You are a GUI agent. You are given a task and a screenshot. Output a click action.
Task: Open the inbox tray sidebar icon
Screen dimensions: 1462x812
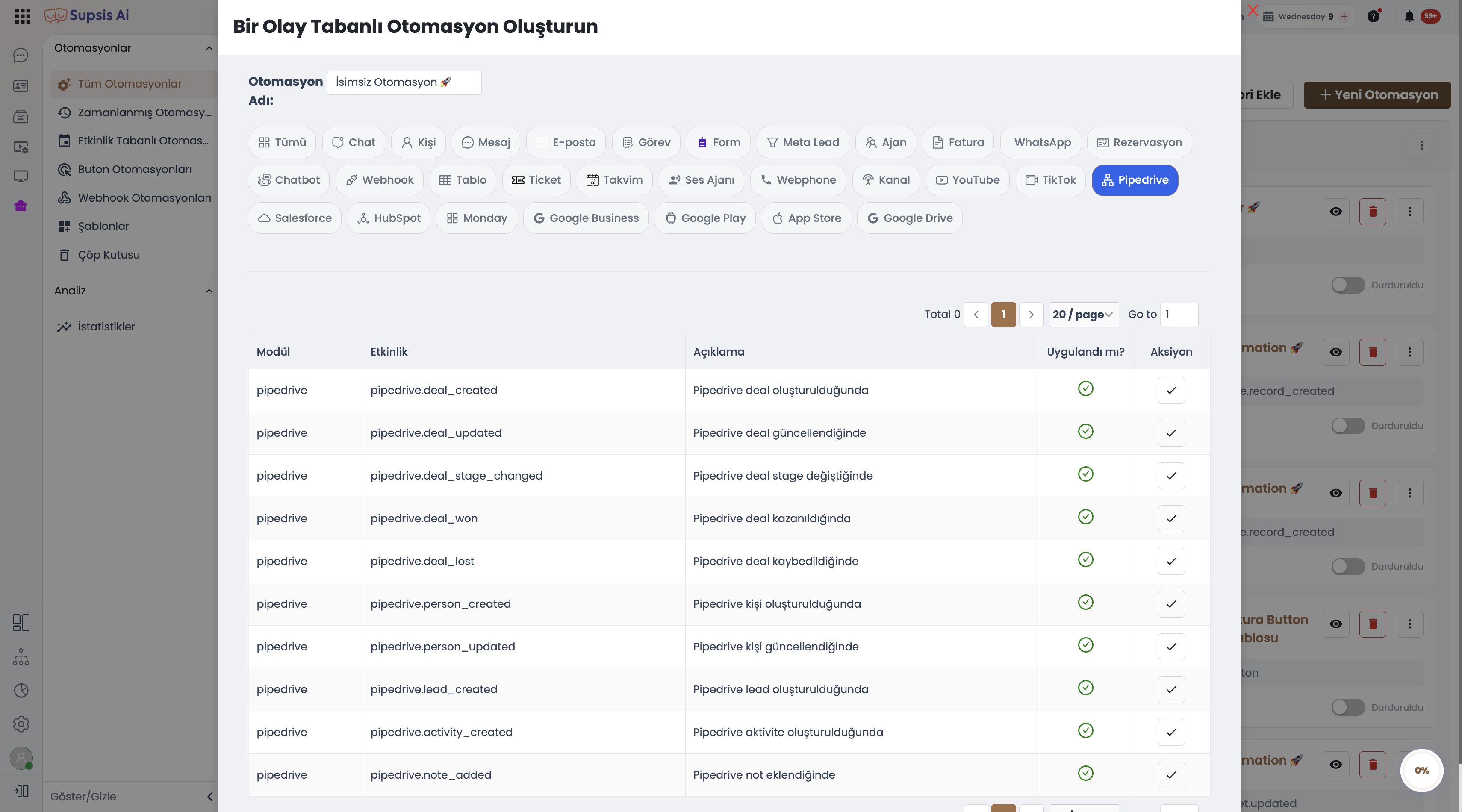coord(21,116)
